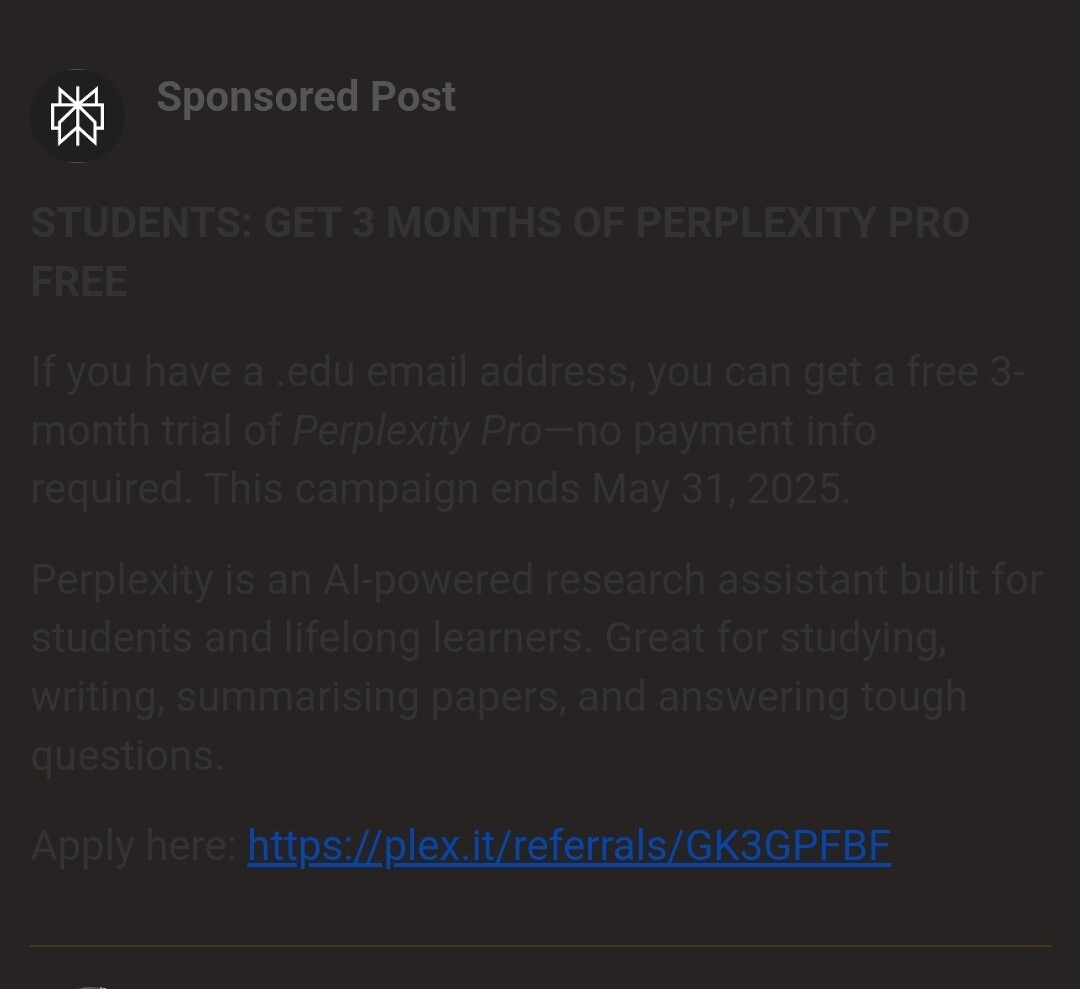This screenshot has height=989, width=1080.
Task: Click the "no payment info" text
Action: pos(726,431)
